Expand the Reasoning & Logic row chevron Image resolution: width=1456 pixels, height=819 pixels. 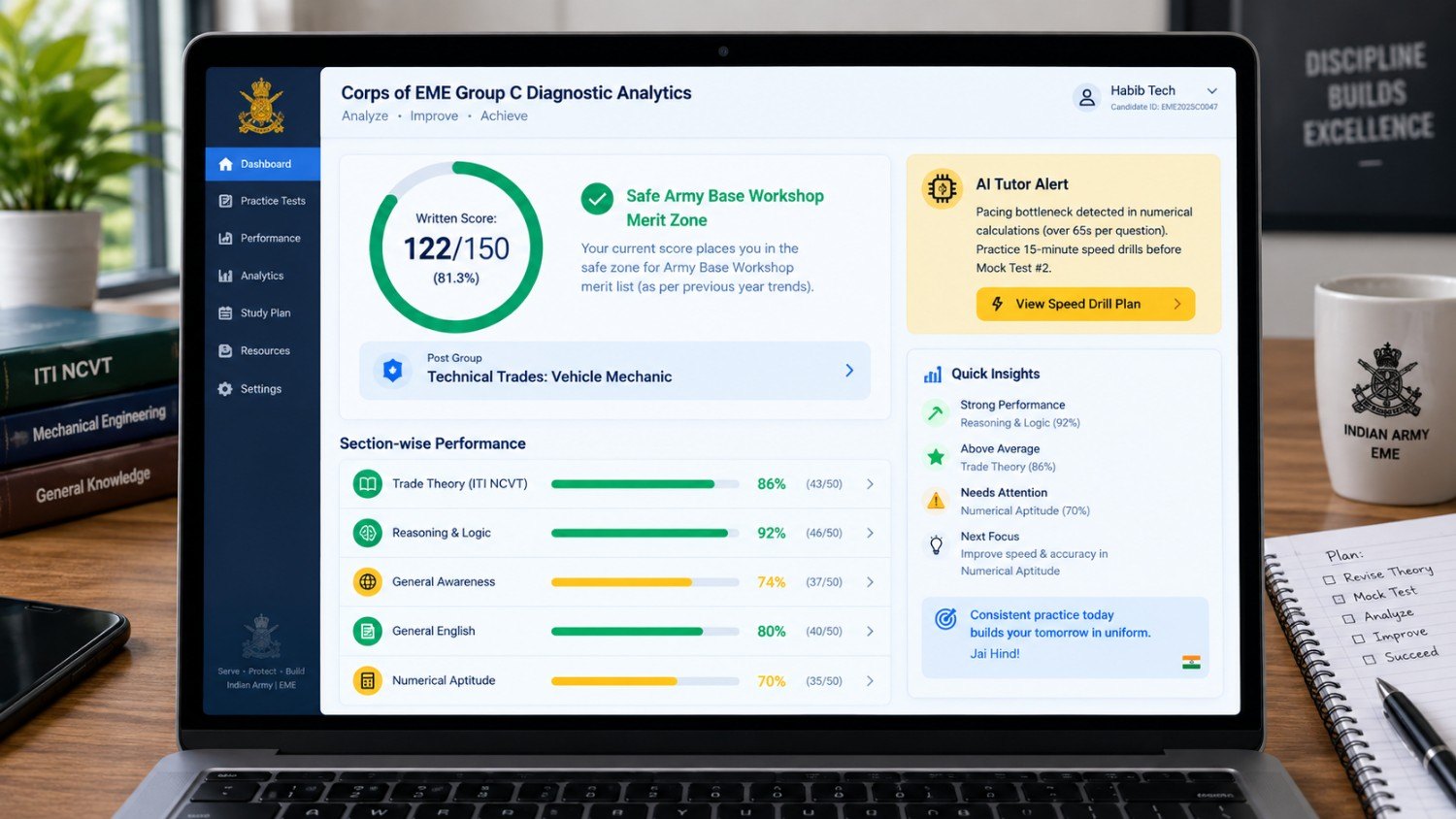pyautogui.click(x=870, y=534)
